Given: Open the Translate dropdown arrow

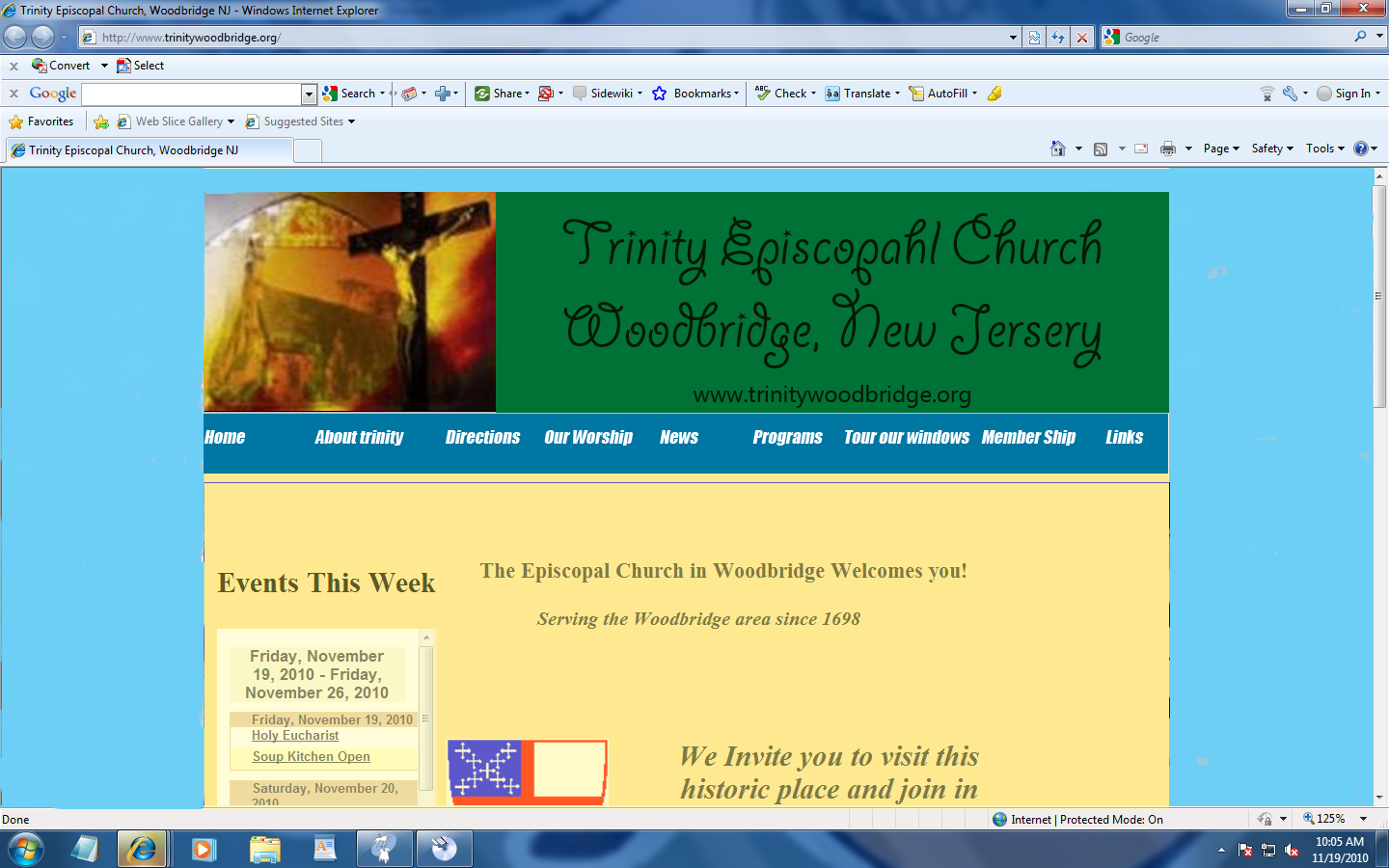Looking at the screenshot, I should 897,94.
